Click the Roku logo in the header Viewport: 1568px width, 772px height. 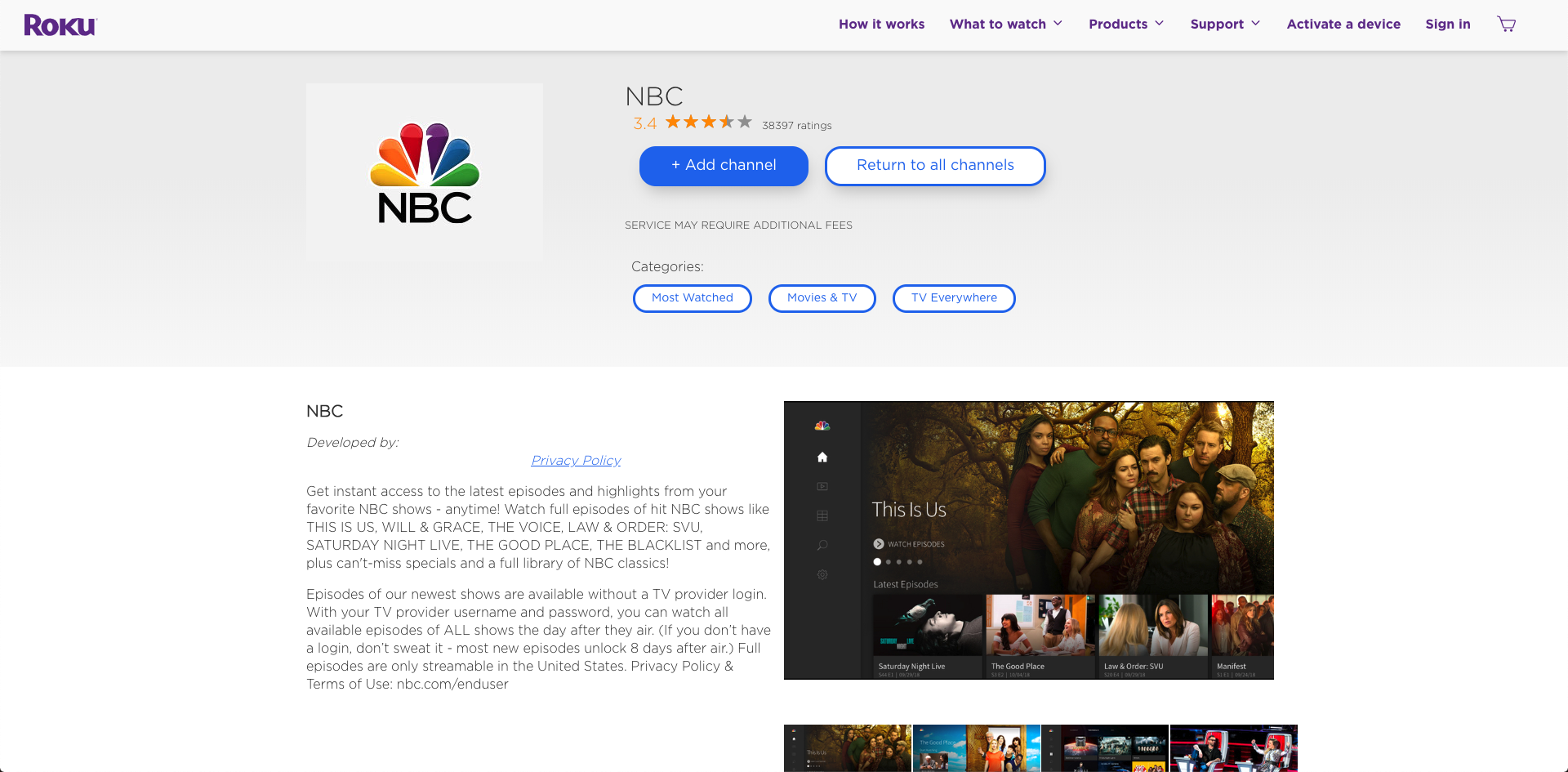(60, 25)
